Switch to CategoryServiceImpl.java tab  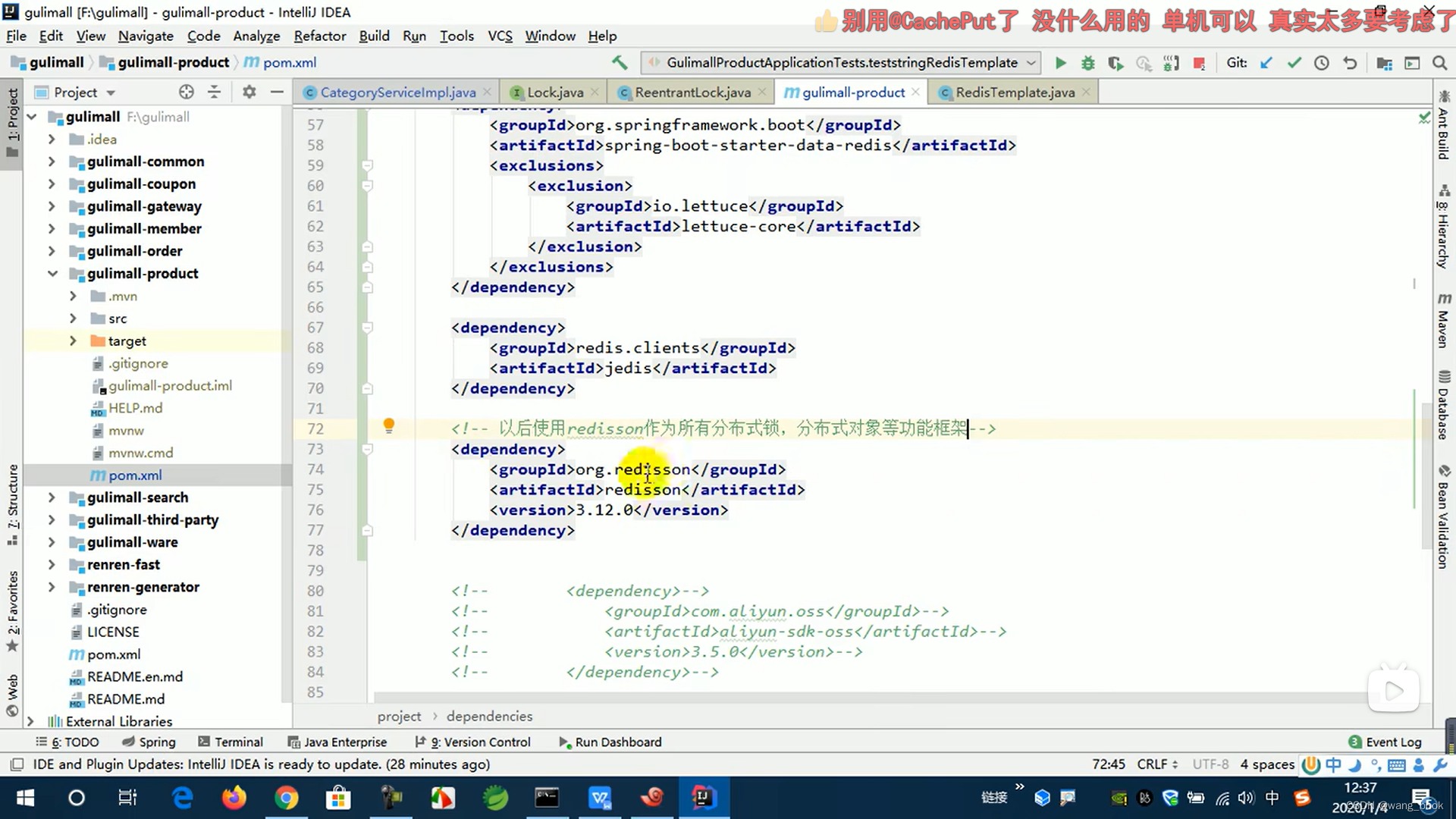397,92
